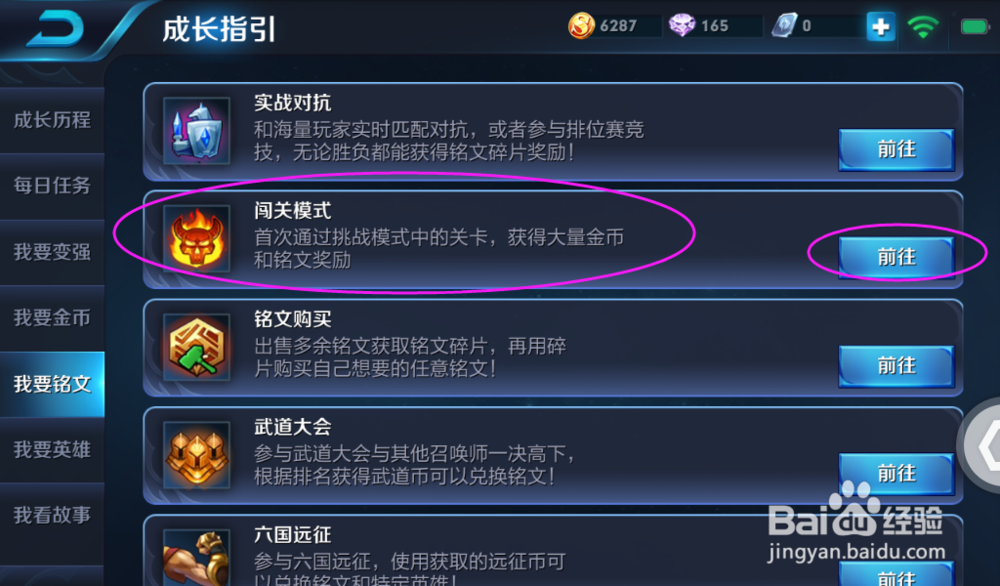1000x586 pixels.
Task: Select the 我要英雄 tab
Action: [x=52, y=450]
